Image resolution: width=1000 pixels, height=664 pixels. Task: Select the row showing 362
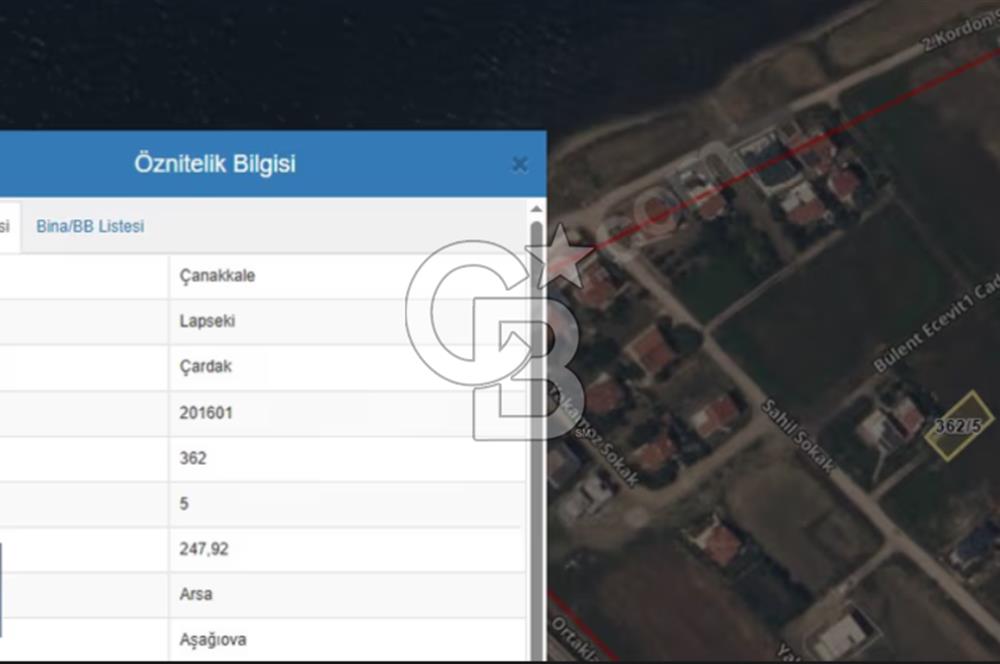tap(195, 458)
